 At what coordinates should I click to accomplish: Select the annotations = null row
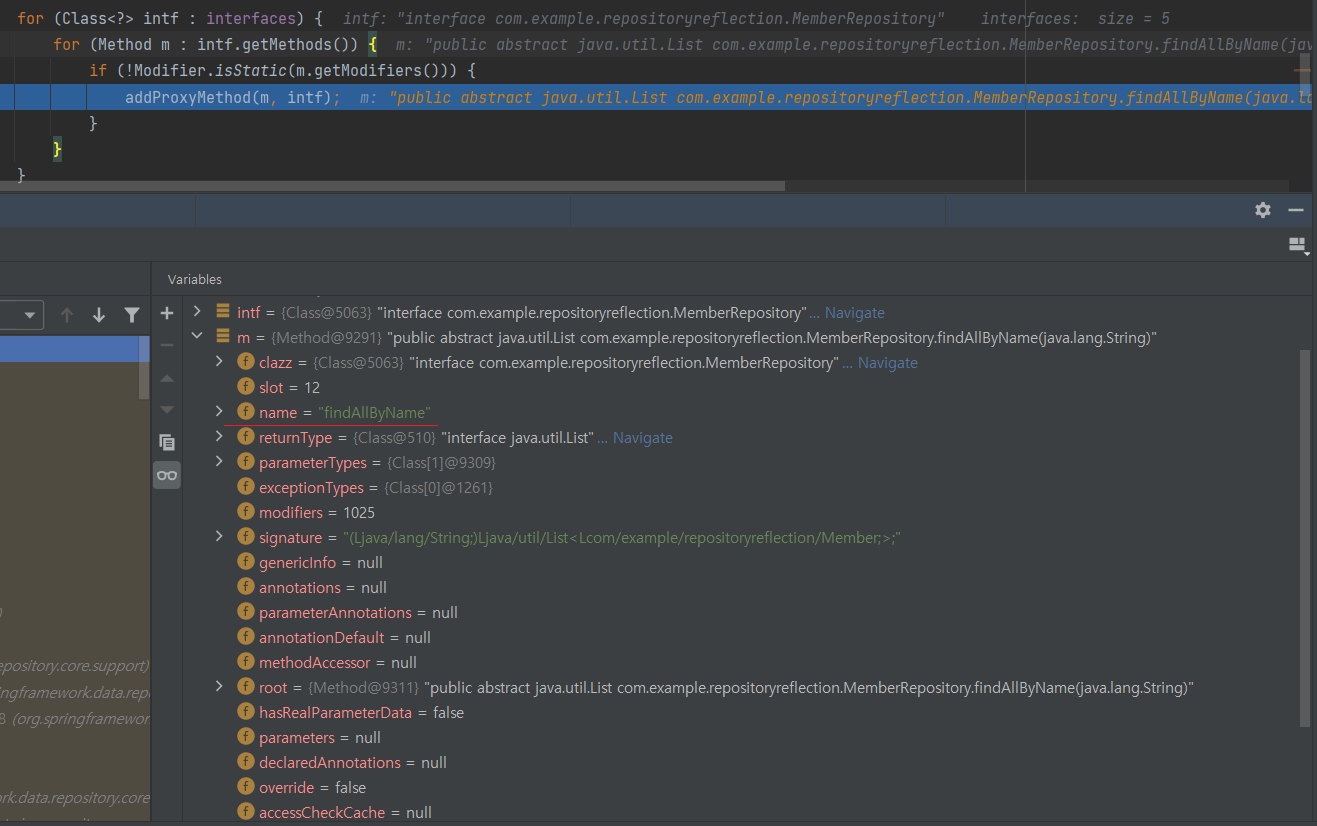pyautogui.click(x=741, y=587)
